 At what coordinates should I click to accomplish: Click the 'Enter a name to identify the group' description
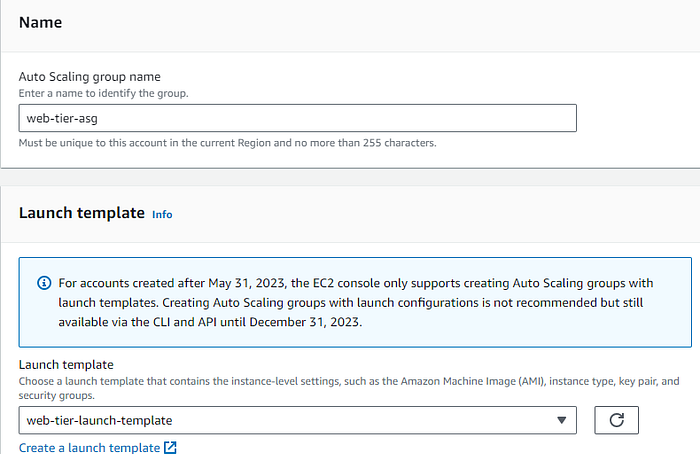(104, 93)
